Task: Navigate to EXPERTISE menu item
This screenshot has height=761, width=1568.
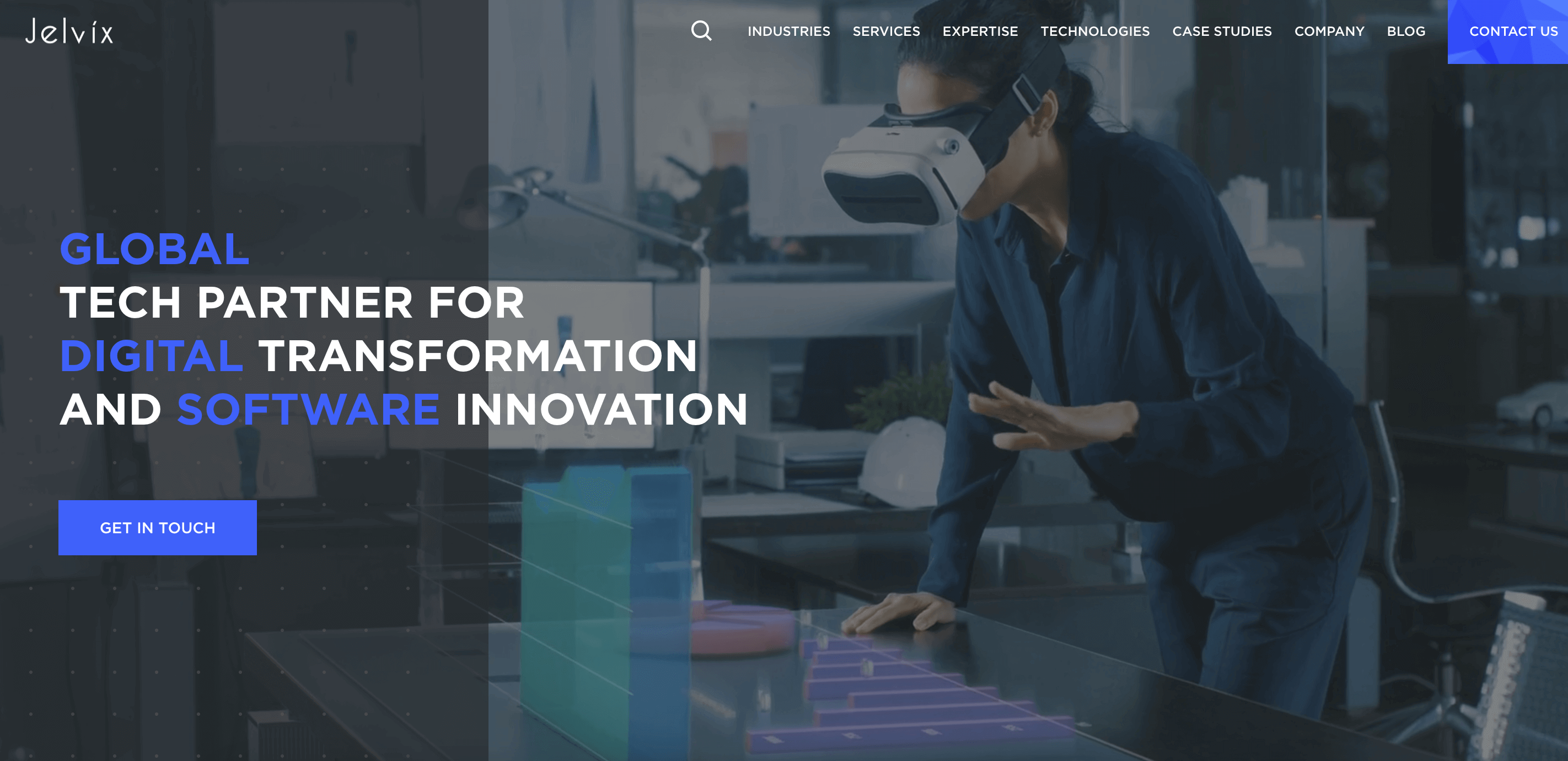Action: tap(981, 31)
